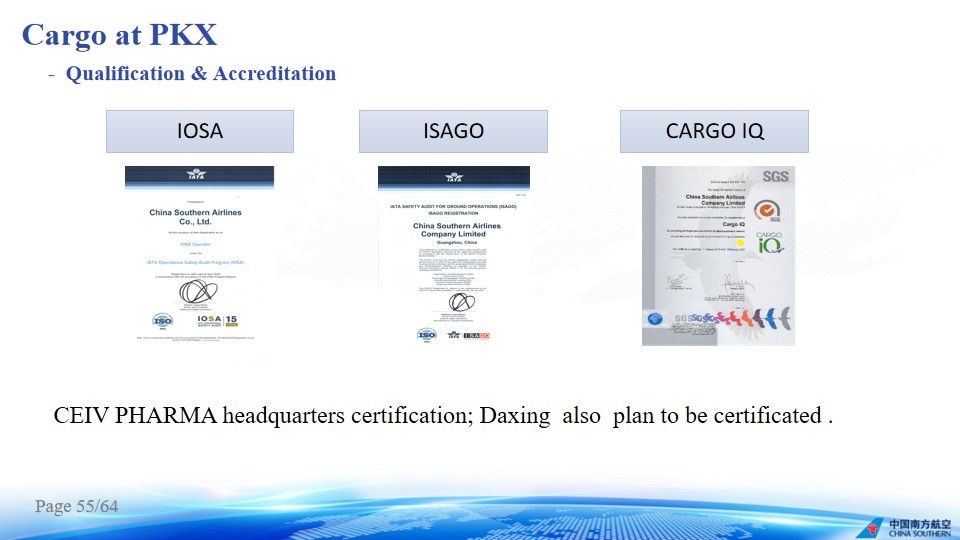Click the CARGO IQ label box

point(714,132)
